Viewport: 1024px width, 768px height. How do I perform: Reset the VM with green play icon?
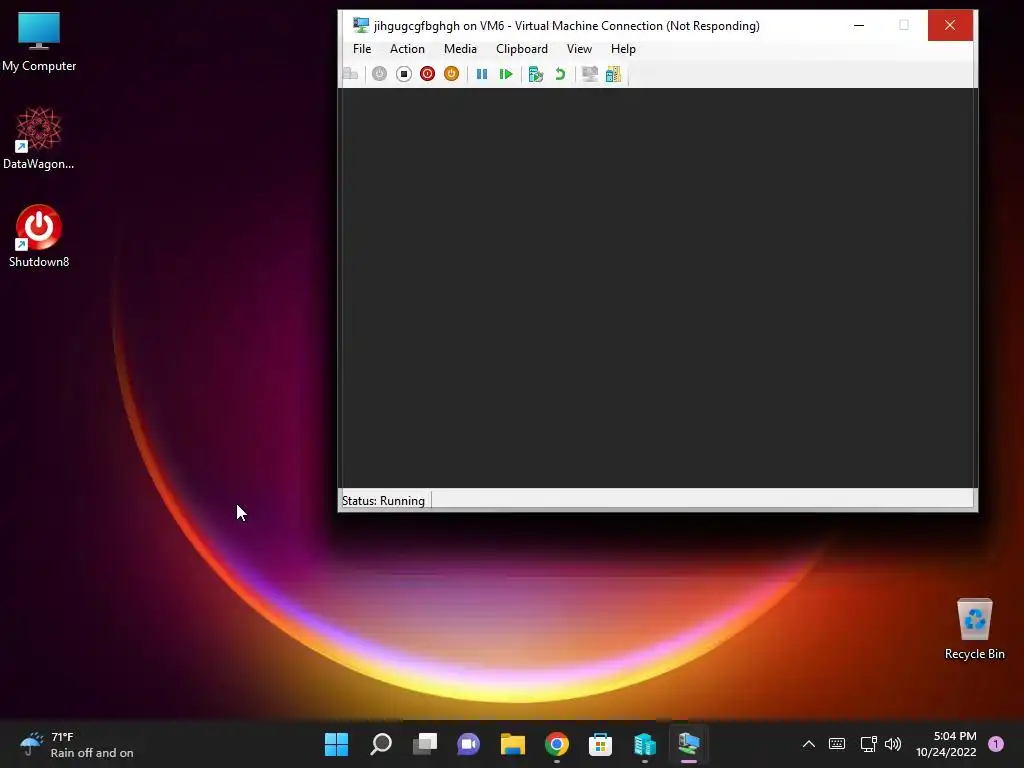(505, 74)
